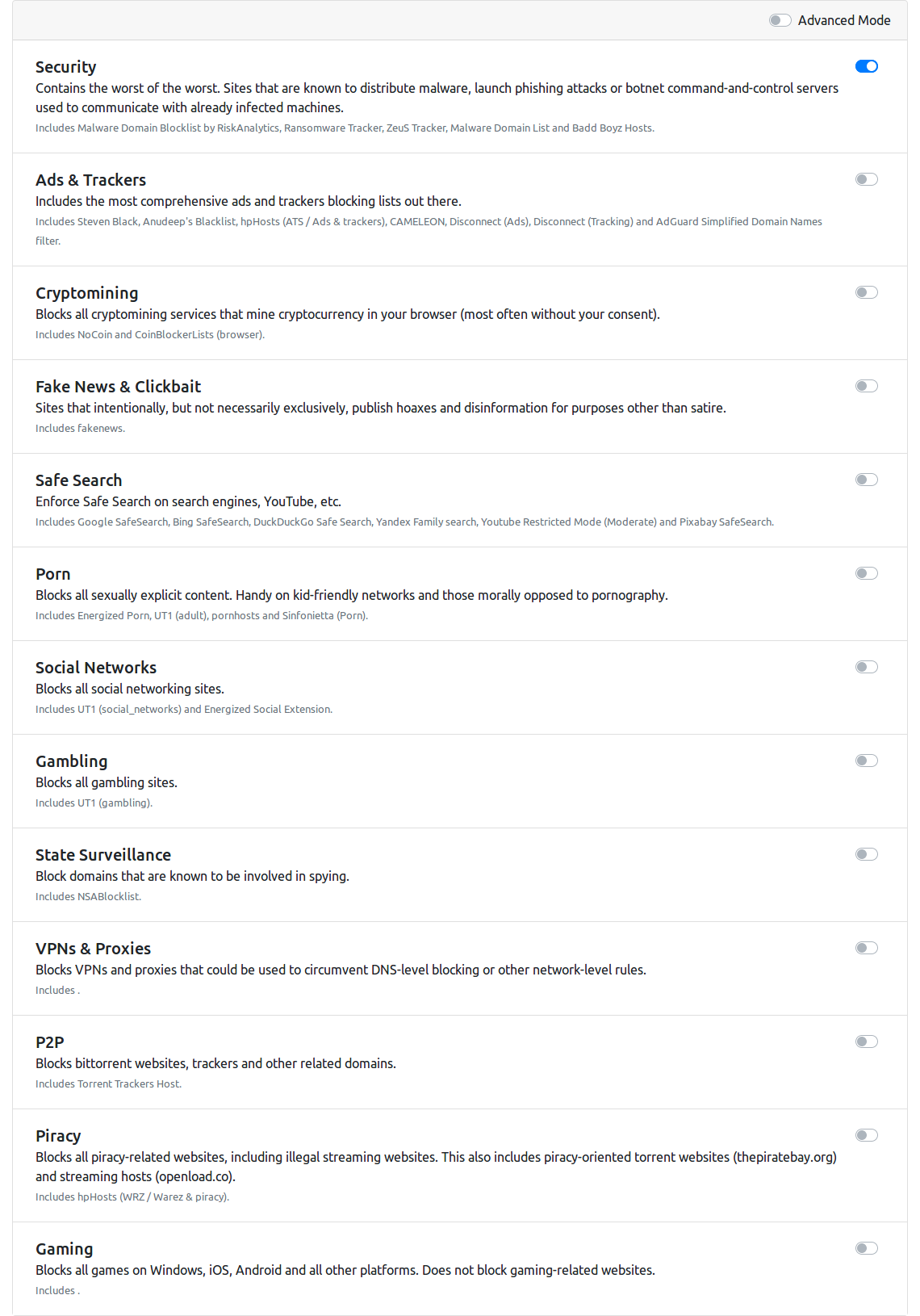The height and width of the screenshot is (1316, 920).
Task: Switch on the Gaming blocklist toggle
Action: point(867,1248)
